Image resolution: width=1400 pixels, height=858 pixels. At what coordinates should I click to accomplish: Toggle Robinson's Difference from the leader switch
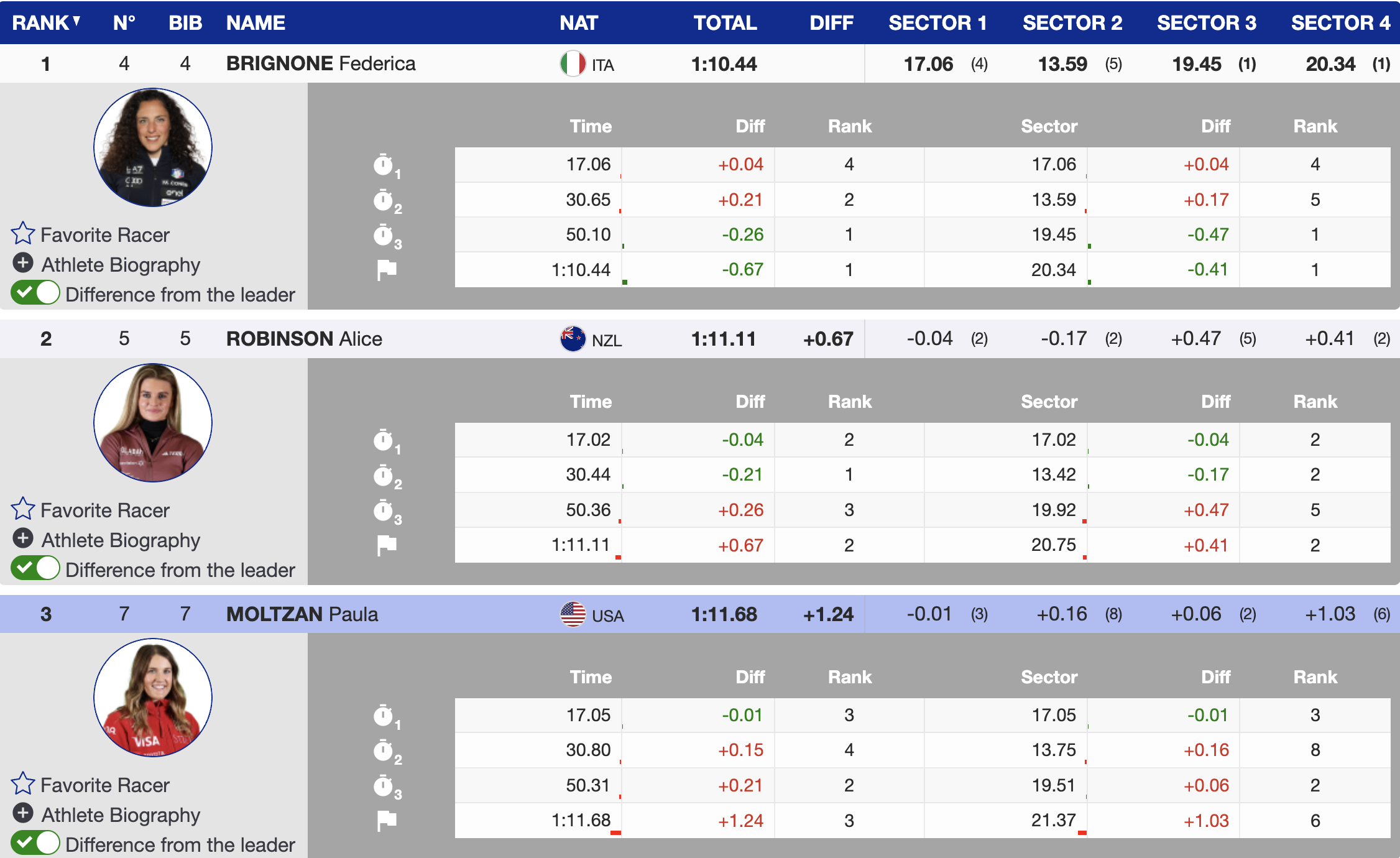tap(35, 568)
